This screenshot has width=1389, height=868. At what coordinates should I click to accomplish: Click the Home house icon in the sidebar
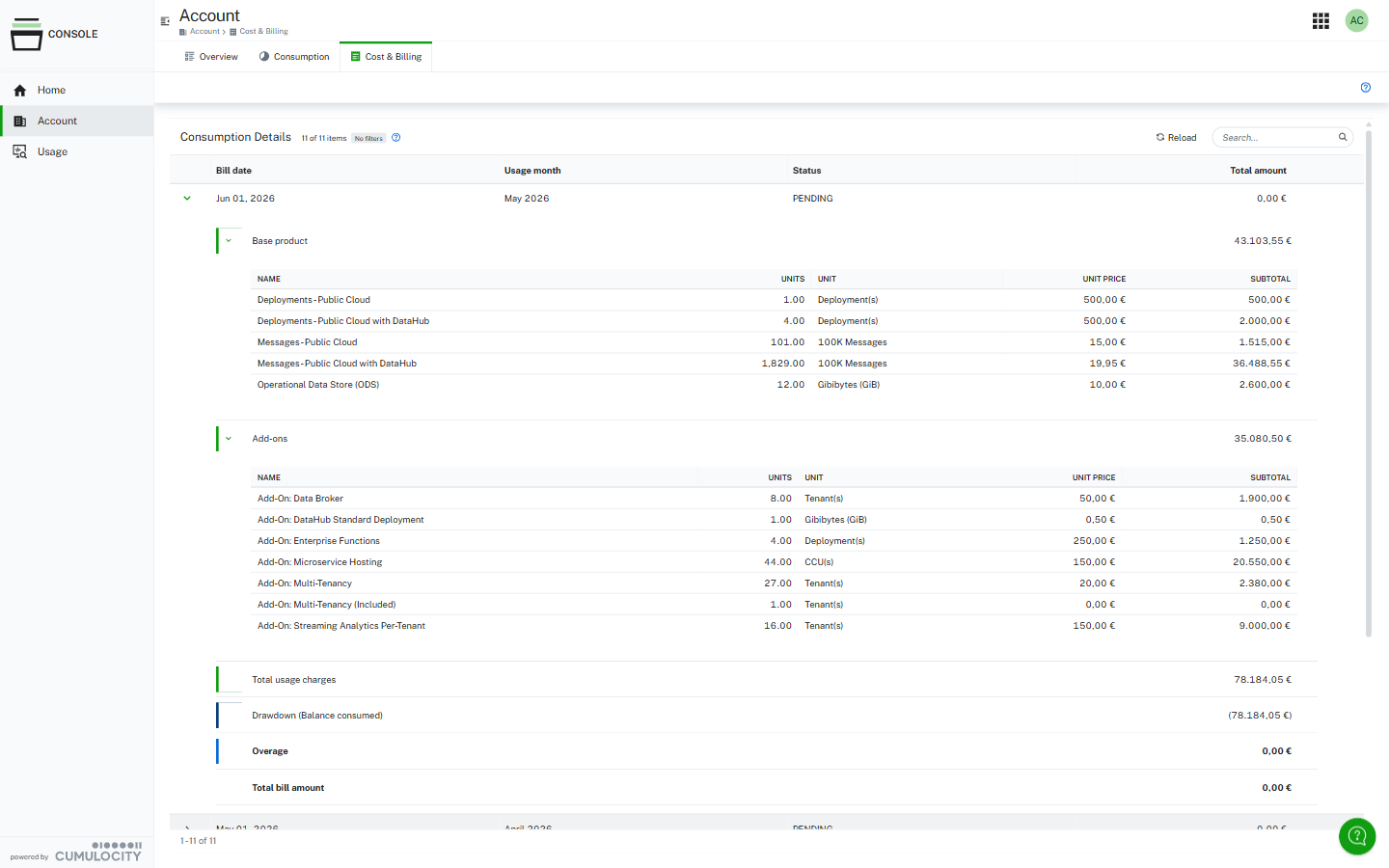coord(20,91)
